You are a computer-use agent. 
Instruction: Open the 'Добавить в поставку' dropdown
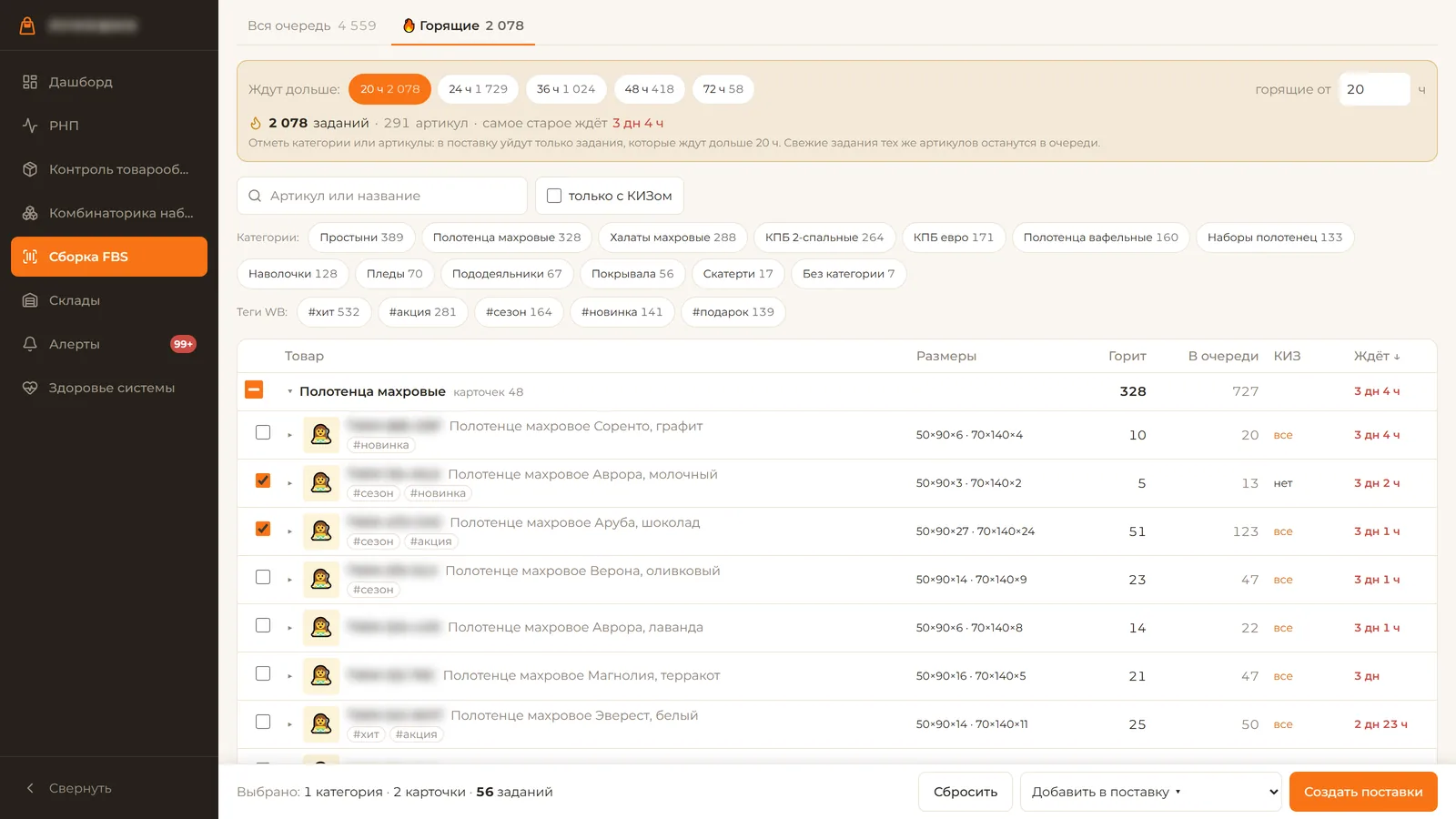pyautogui.click(x=1151, y=792)
